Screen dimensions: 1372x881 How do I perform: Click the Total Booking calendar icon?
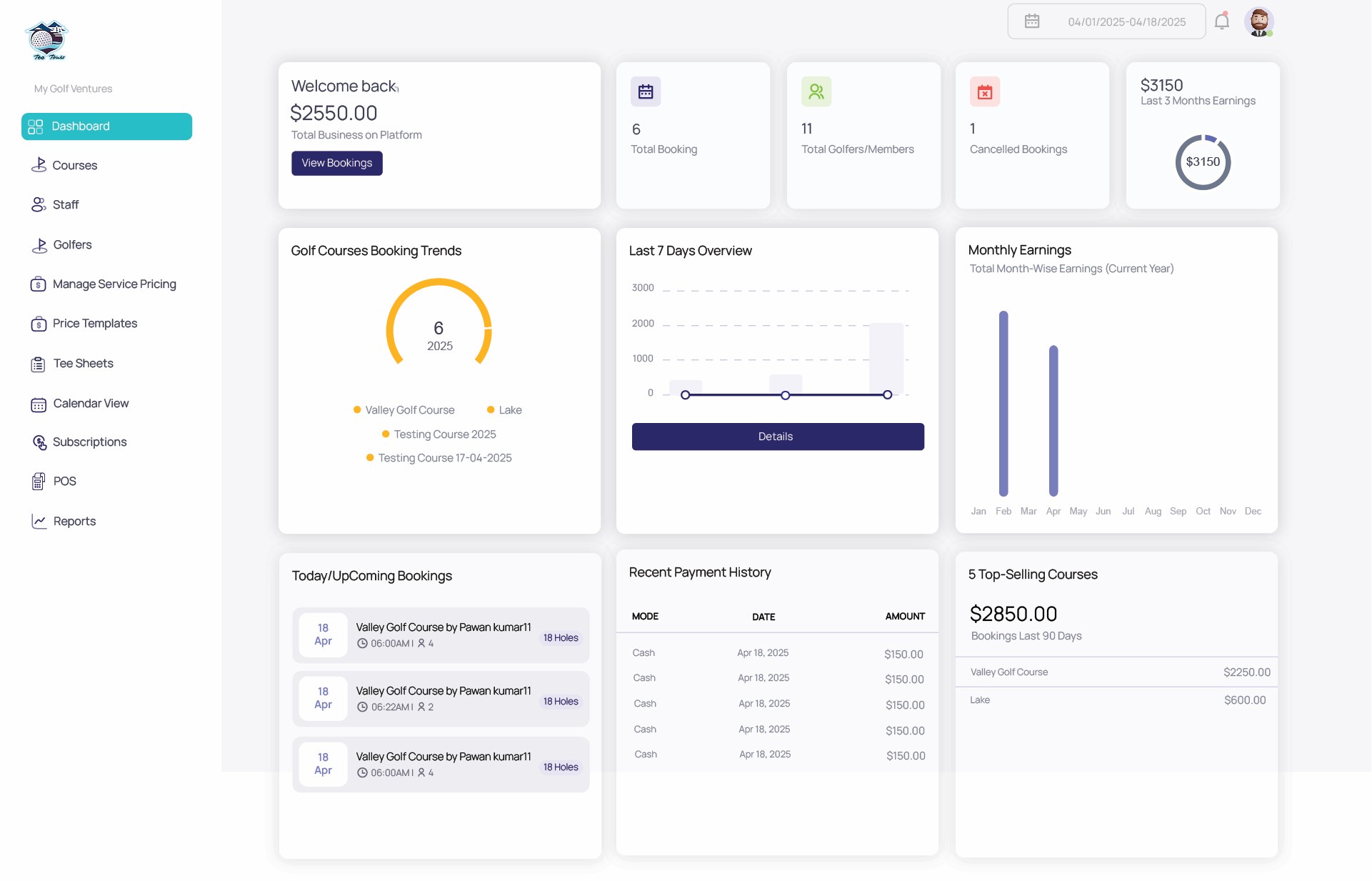coord(646,91)
